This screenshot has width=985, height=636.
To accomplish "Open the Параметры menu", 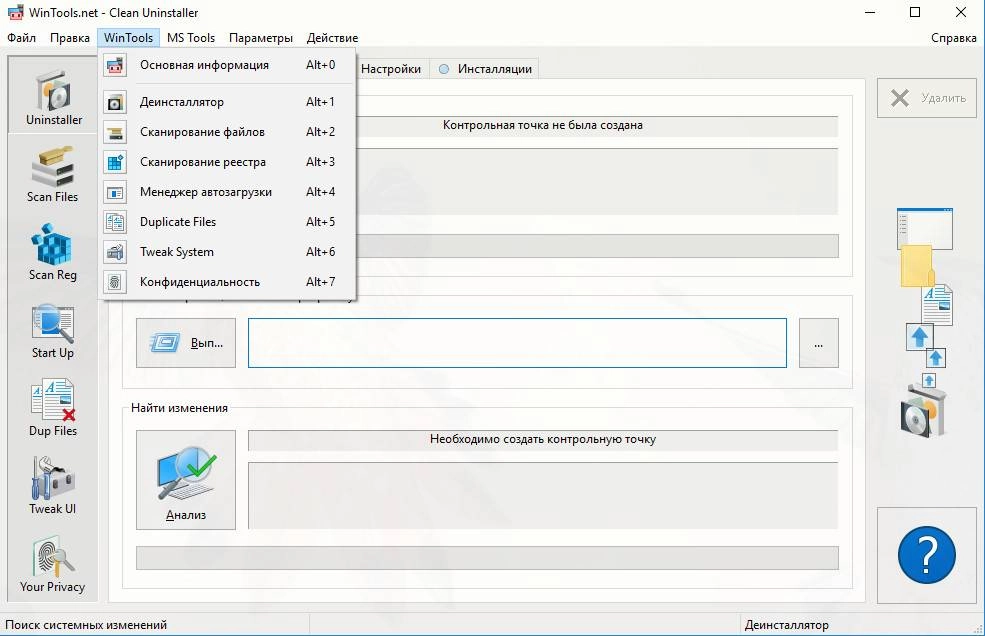I will [261, 38].
